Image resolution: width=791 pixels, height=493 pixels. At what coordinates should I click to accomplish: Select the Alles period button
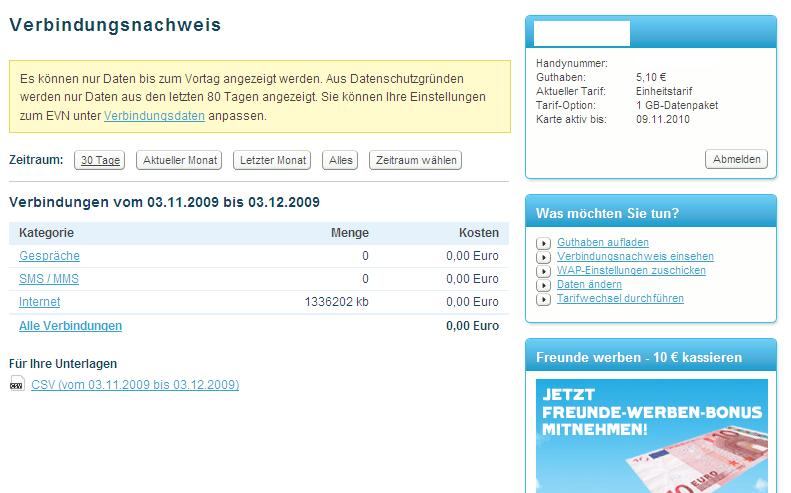click(x=341, y=160)
